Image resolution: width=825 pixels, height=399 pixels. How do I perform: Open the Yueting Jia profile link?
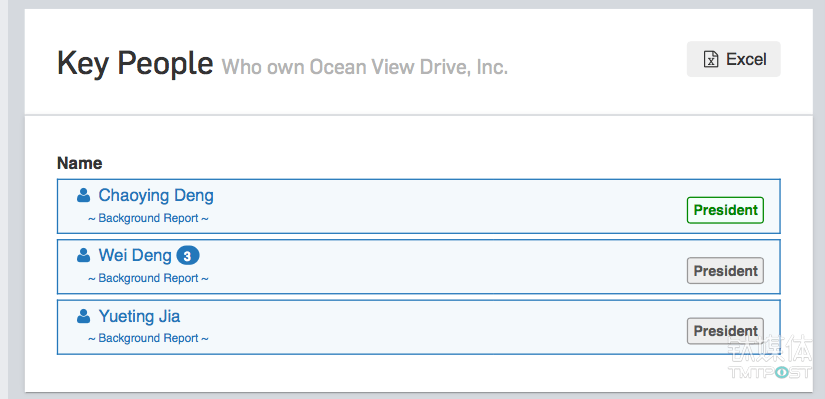tap(139, 316)
